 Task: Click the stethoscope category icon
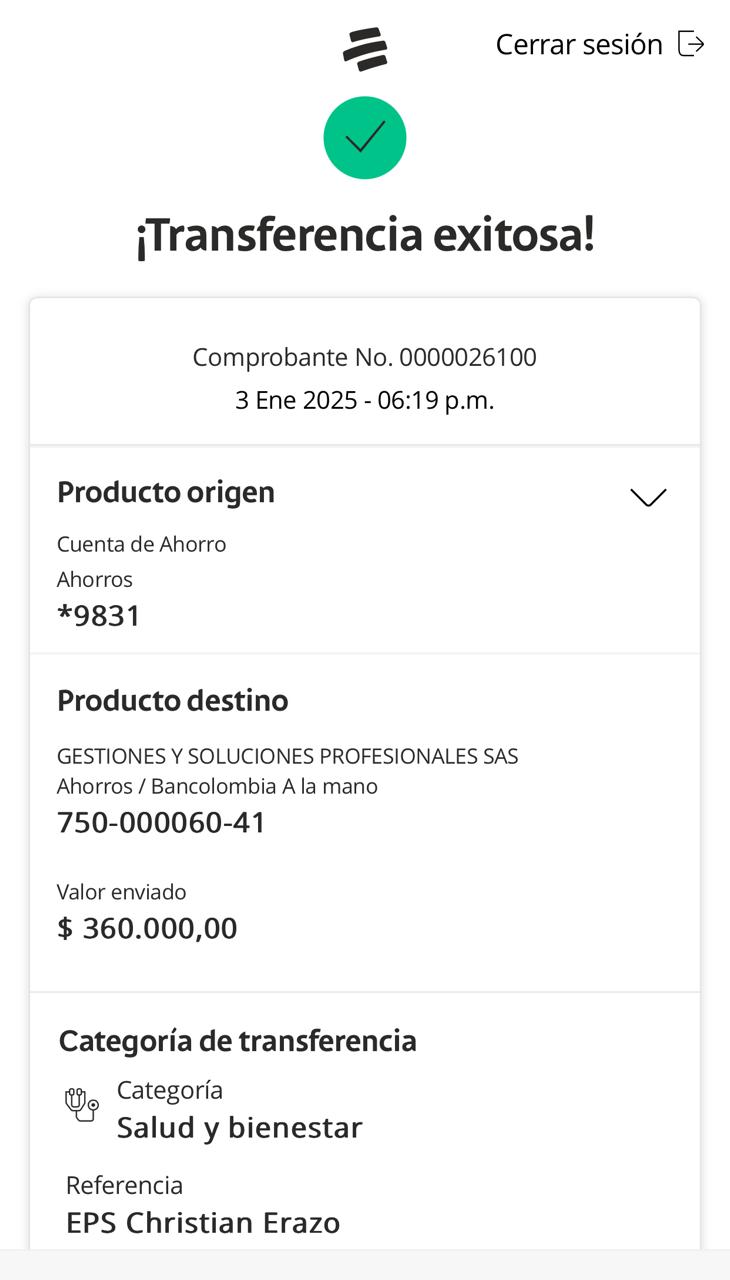point(82,1104)
